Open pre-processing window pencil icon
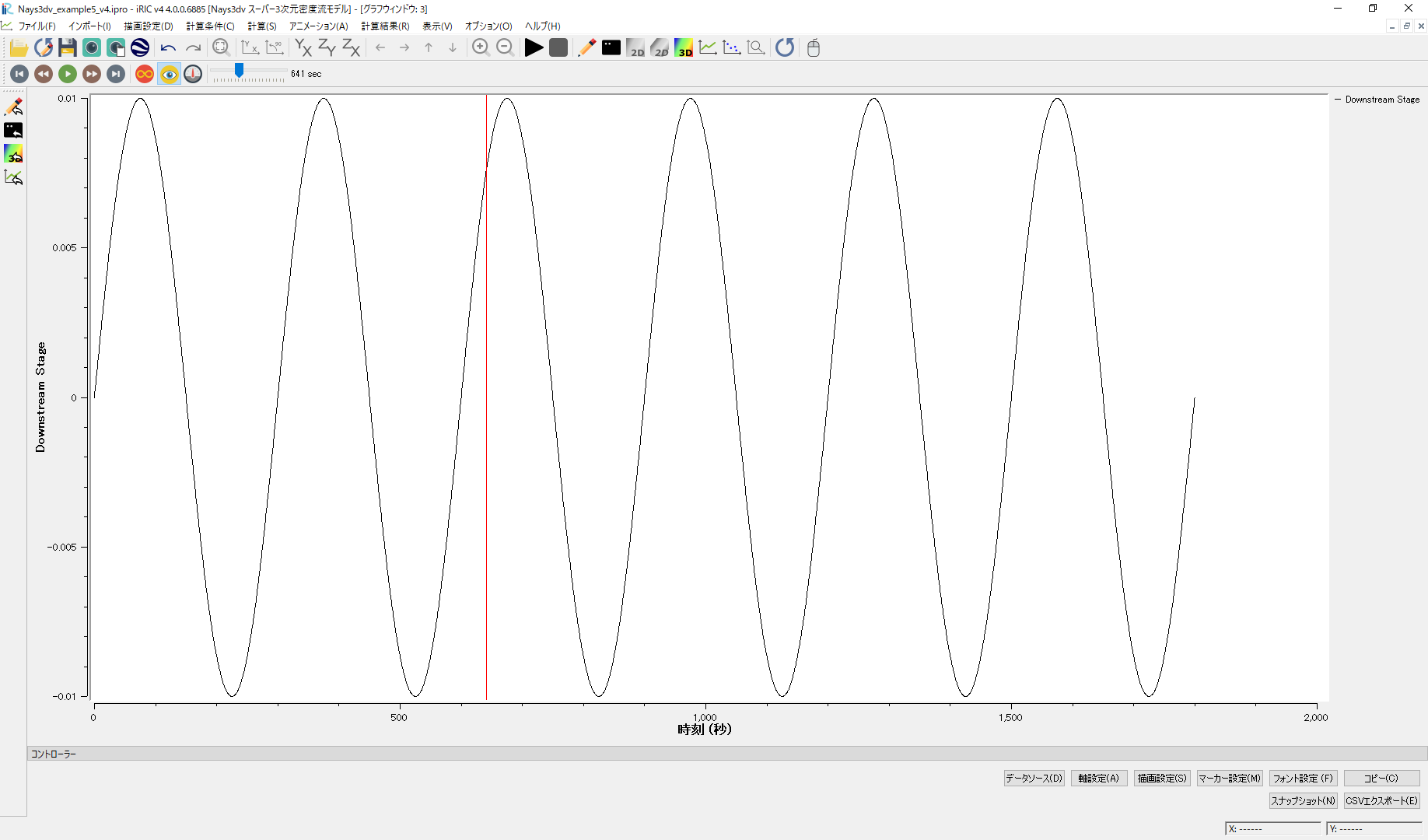The height and width of the screenshot is (840, 1428). [586, 48]
